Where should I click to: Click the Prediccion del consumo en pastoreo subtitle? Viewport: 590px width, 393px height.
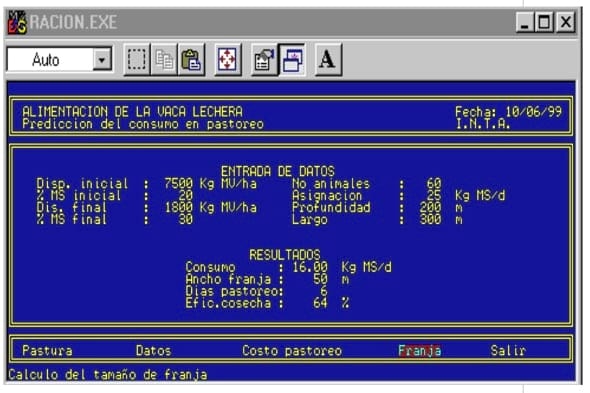pyautogui.click(x=143, y=124)
